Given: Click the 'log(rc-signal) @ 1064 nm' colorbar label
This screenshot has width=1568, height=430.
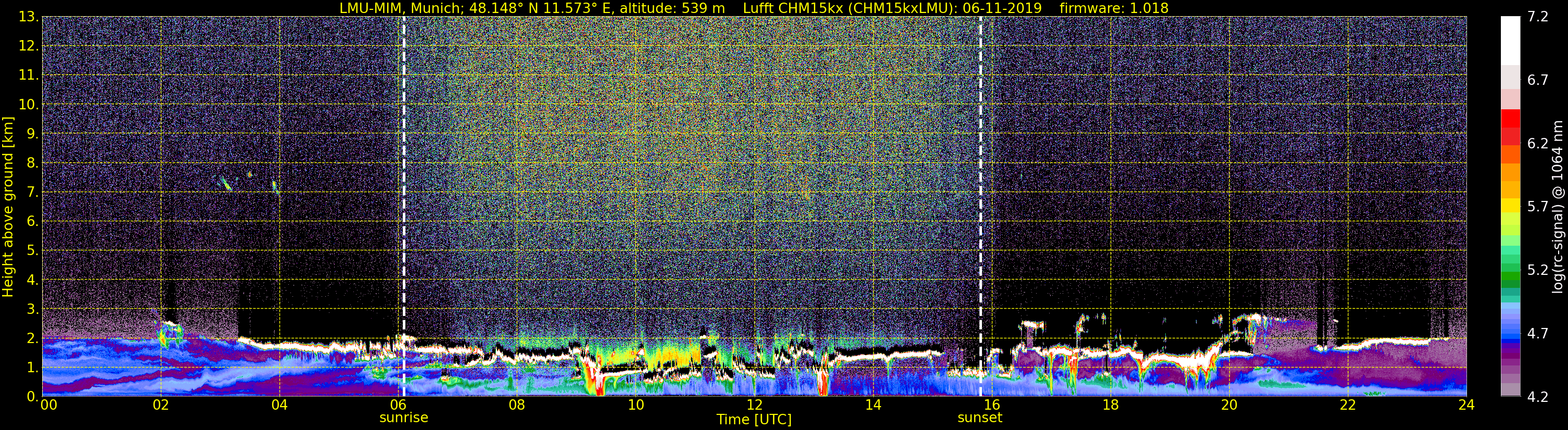Looking at the screenshot, I should [1557, 207].
